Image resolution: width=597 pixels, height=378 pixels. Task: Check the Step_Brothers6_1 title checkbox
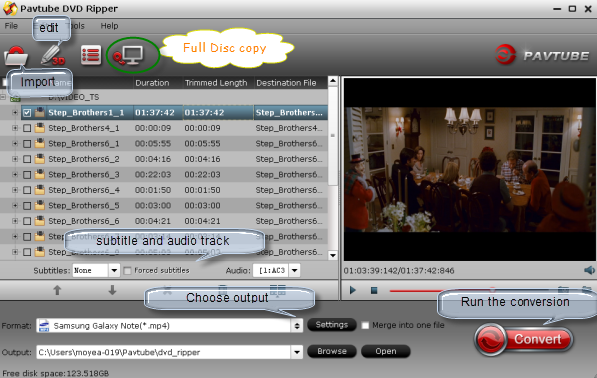[x=27, y=144]
